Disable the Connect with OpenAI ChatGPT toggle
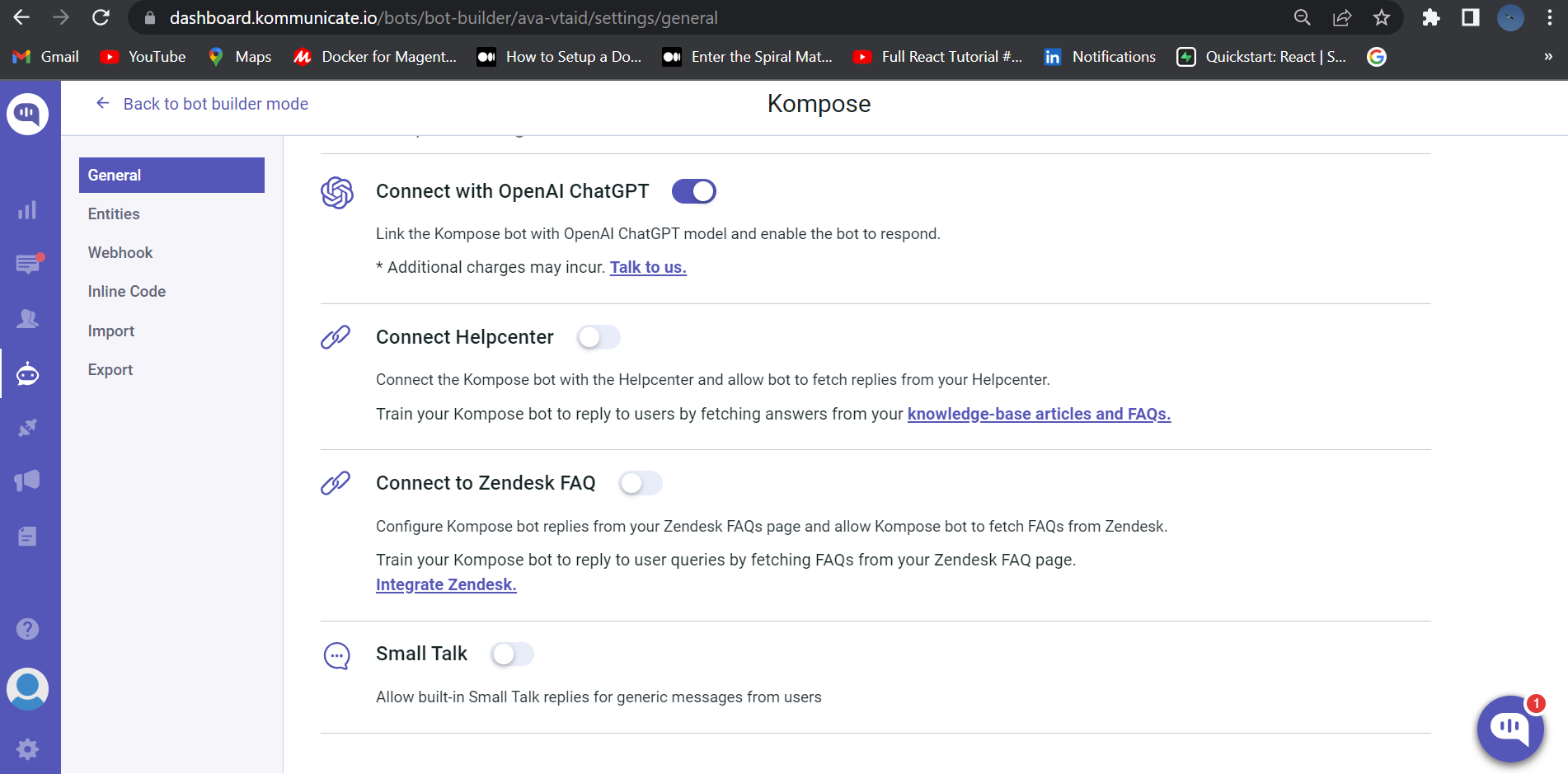The image size is (1568, 774). click(693, 191)
